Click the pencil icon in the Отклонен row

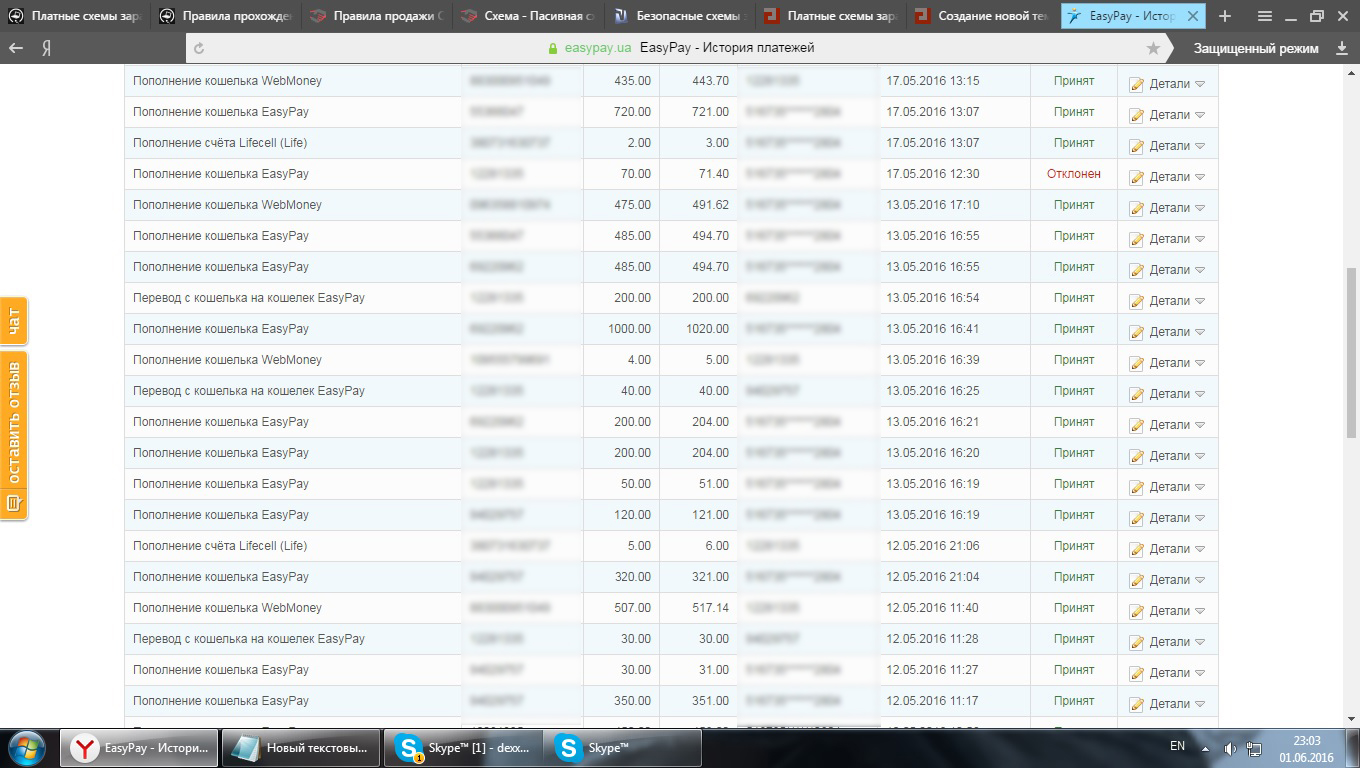(x=1136, y=178)
